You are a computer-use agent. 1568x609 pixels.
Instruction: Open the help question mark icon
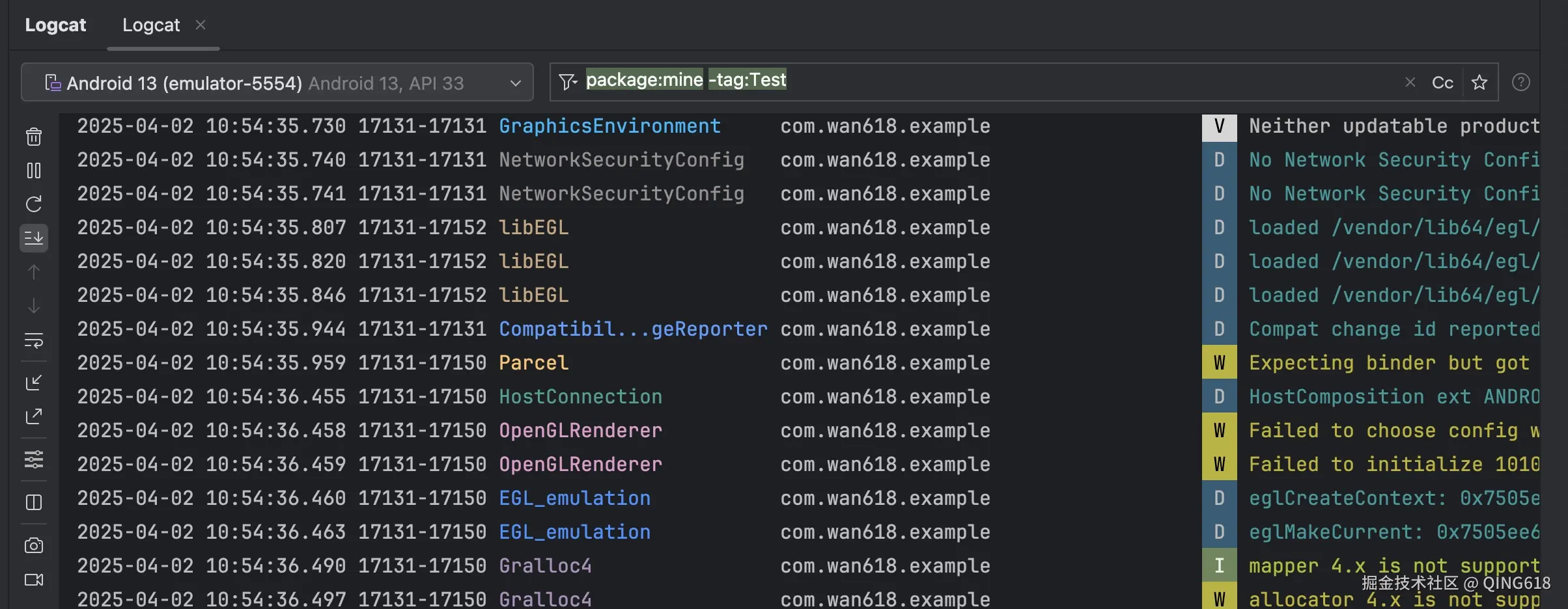(x=1521, y=83)
